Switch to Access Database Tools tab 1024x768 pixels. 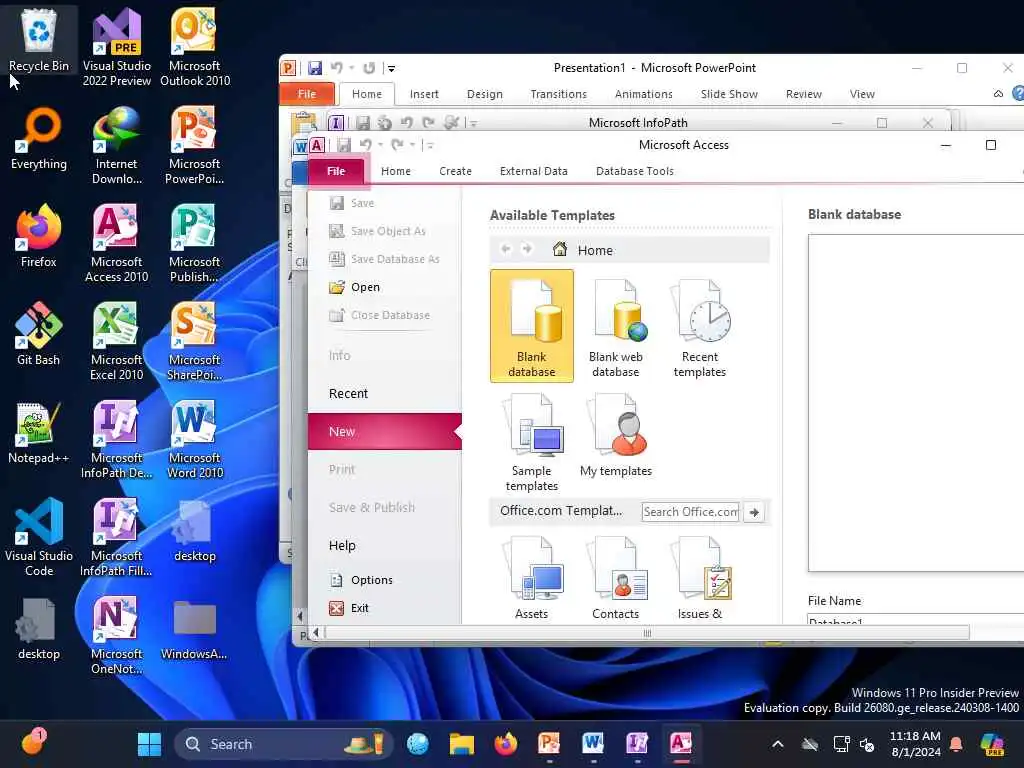click(635, 171)
